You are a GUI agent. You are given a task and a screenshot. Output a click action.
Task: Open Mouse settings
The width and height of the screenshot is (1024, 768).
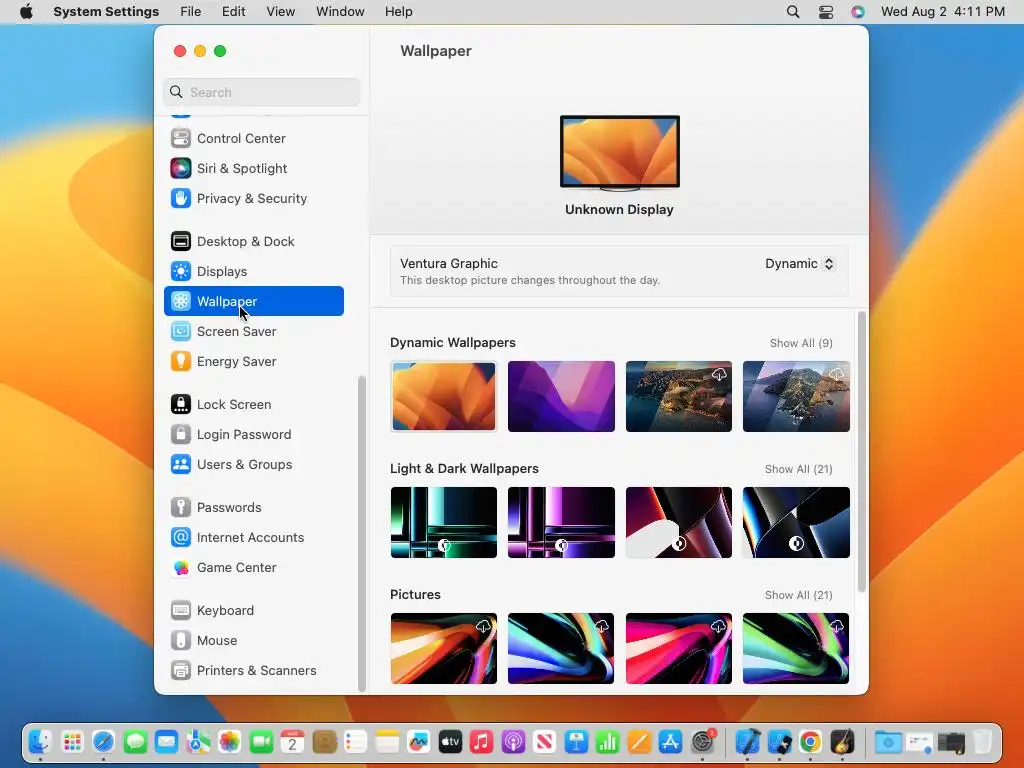[253, 641]
